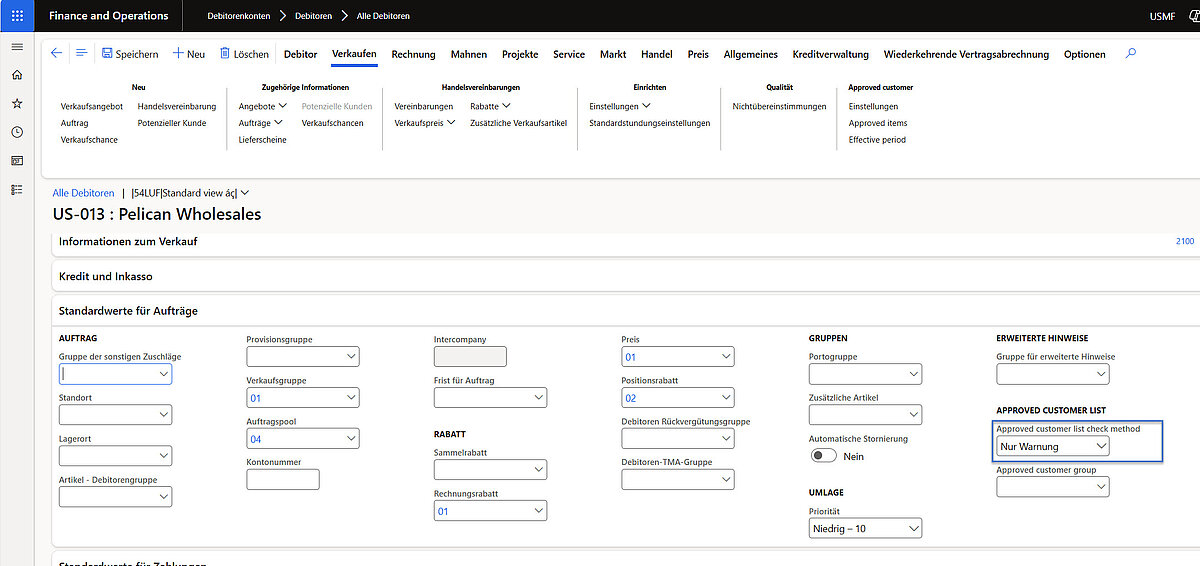The width and height of the screenshot is (1200, 566).
Task: Expand the Kredit und Inkasso section
Action: pos(105,276)
